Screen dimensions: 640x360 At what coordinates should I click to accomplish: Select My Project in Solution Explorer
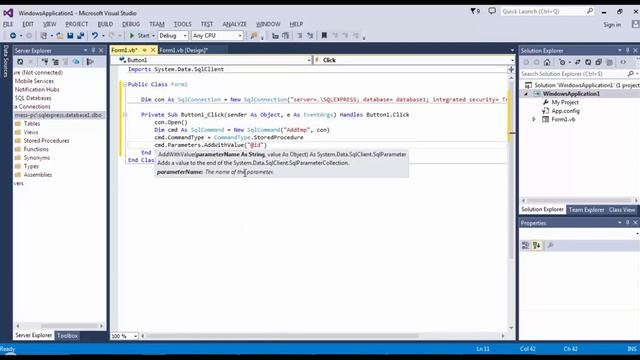pos(565,102)
